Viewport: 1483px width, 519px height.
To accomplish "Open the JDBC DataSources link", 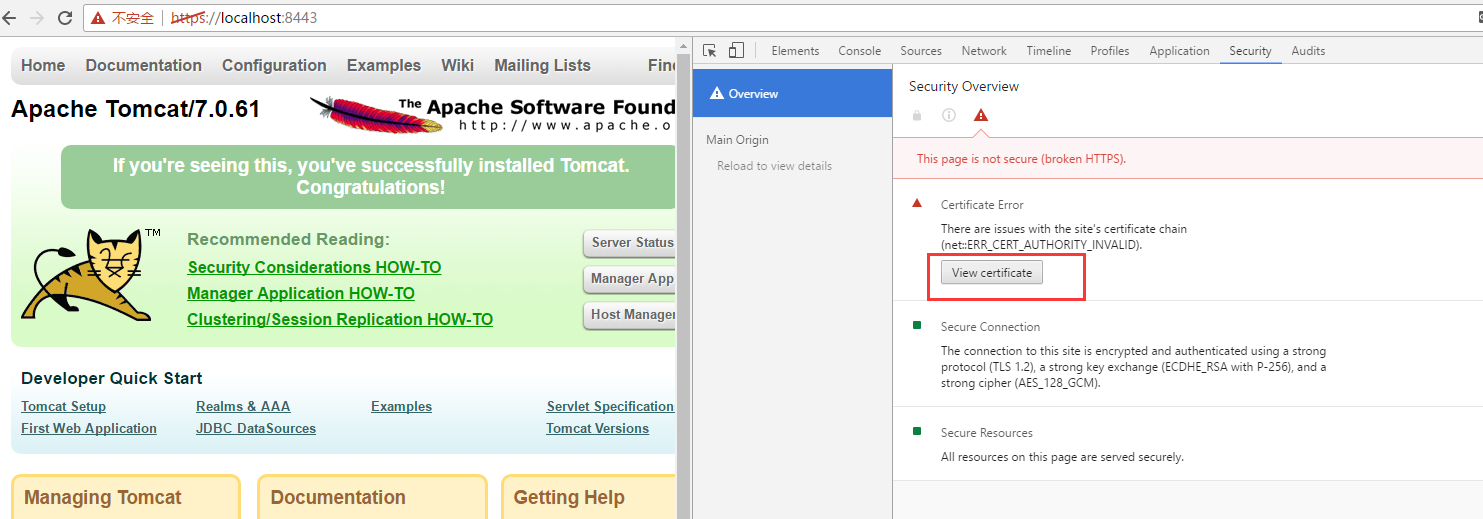I will coord(256,428).
